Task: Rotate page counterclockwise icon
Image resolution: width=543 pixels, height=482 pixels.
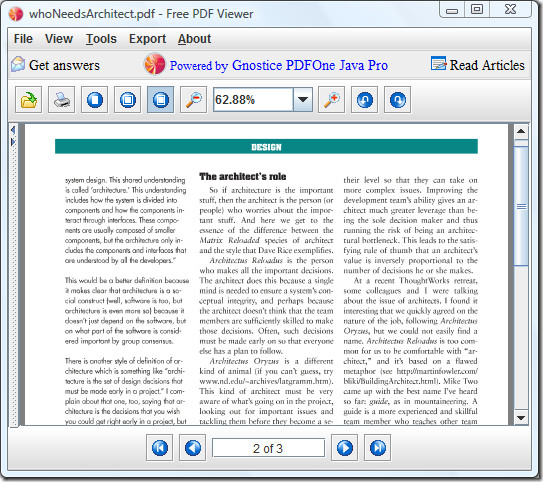Action: (364, 100)
